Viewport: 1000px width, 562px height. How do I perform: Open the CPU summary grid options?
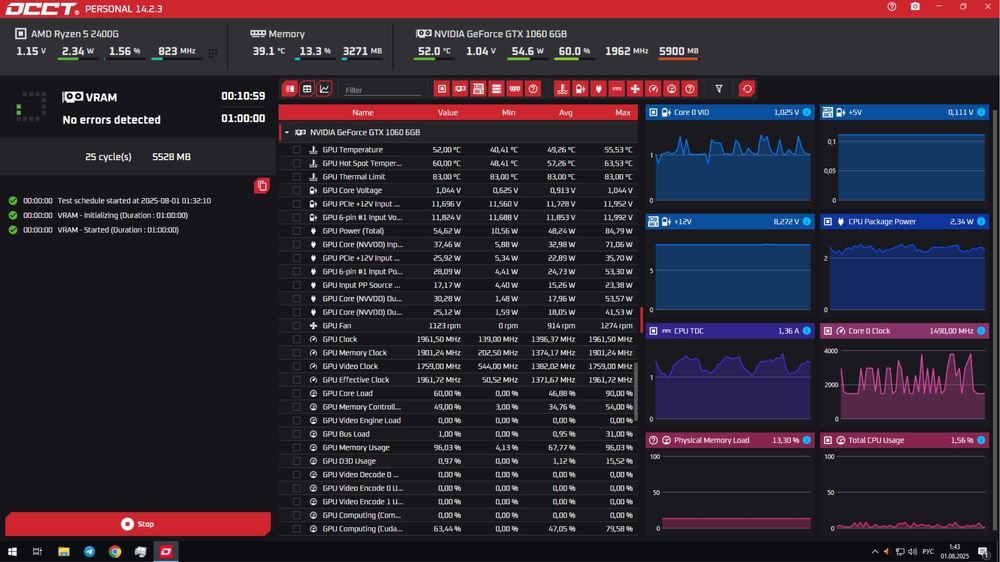click(x=212, y=53)
